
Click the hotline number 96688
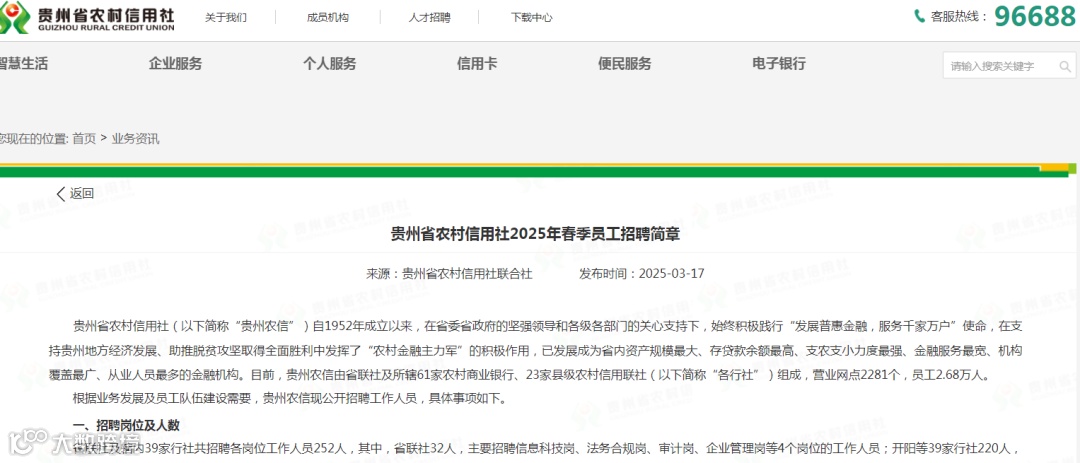pos(1035,16)
